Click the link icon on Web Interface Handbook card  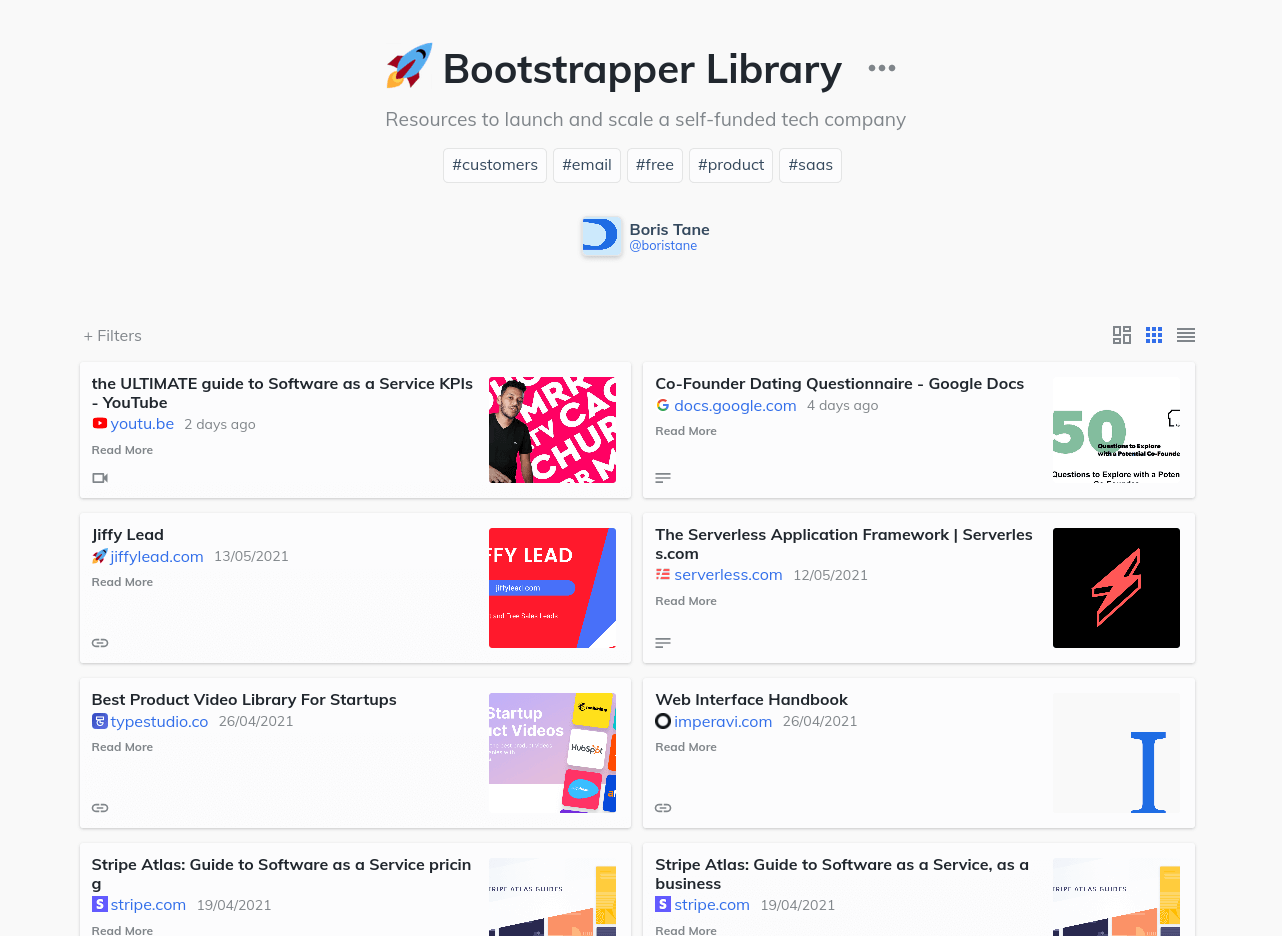click(663, 808)
